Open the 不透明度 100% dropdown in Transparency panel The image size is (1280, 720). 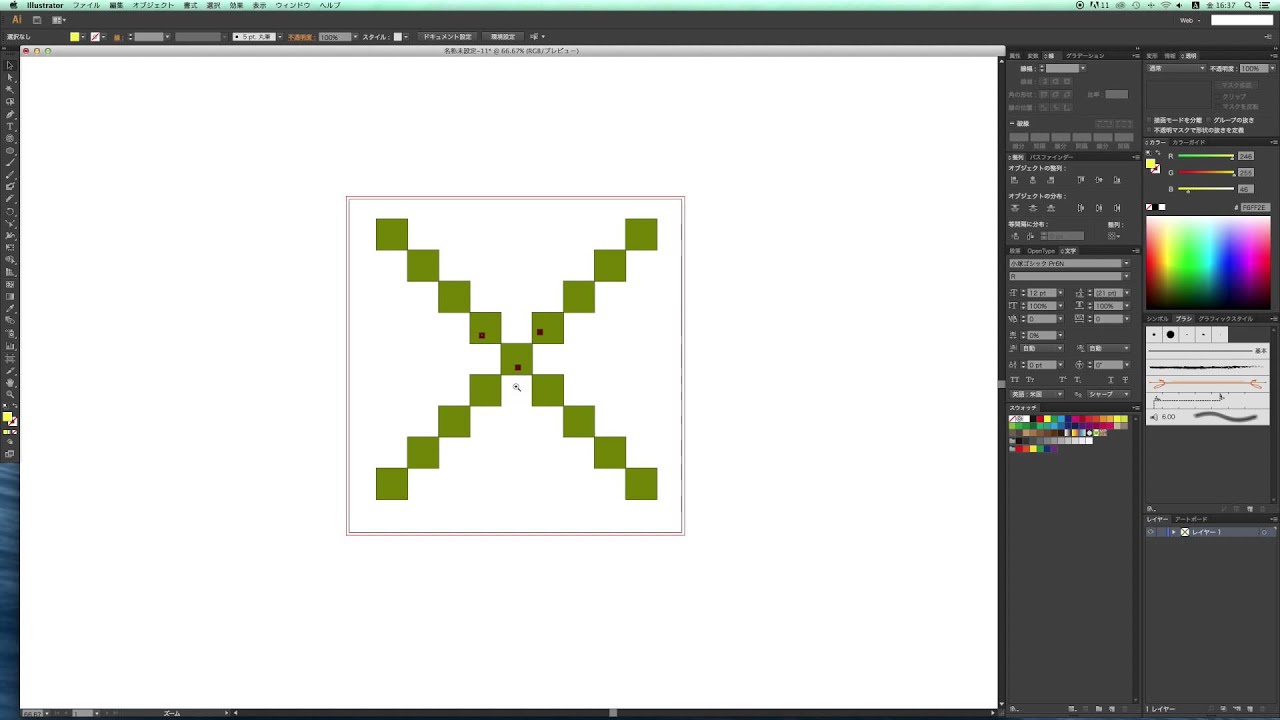pos(1272,68)
